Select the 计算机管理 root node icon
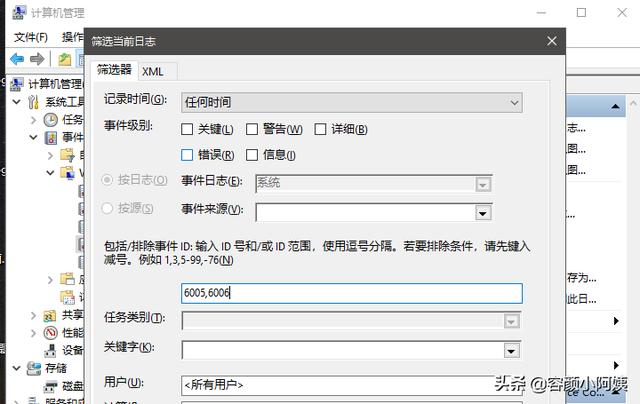640x404 pixels. [x=17, y=84]
